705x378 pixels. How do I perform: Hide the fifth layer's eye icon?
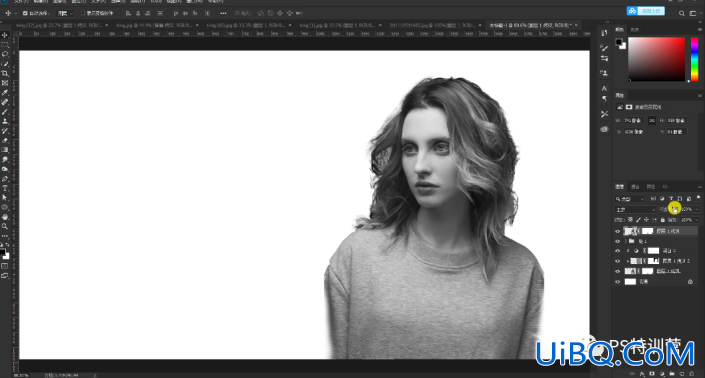(617, 271)
